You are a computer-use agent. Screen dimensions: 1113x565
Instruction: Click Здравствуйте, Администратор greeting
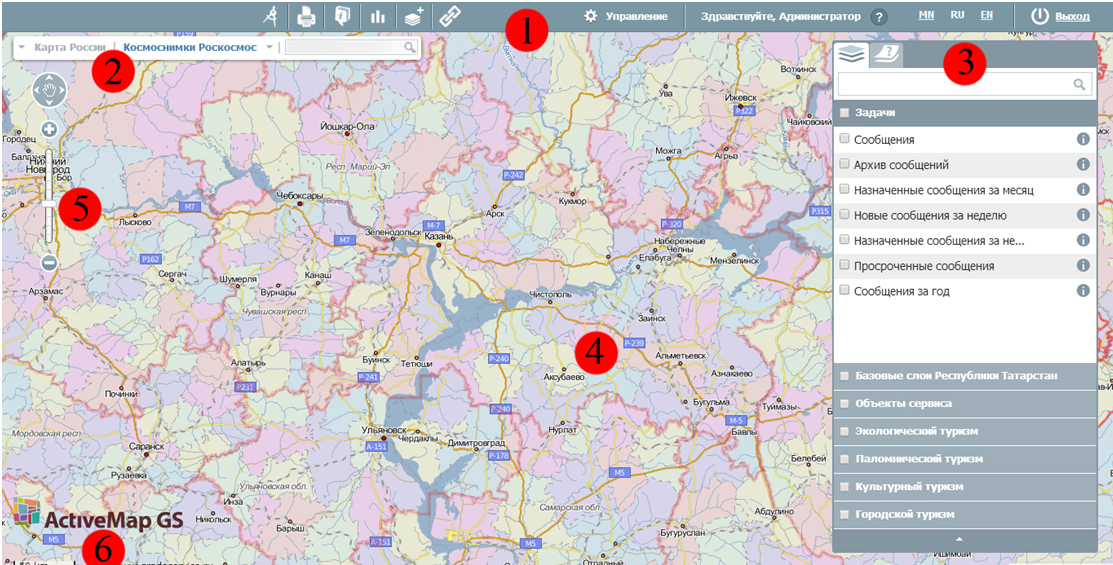780,16
